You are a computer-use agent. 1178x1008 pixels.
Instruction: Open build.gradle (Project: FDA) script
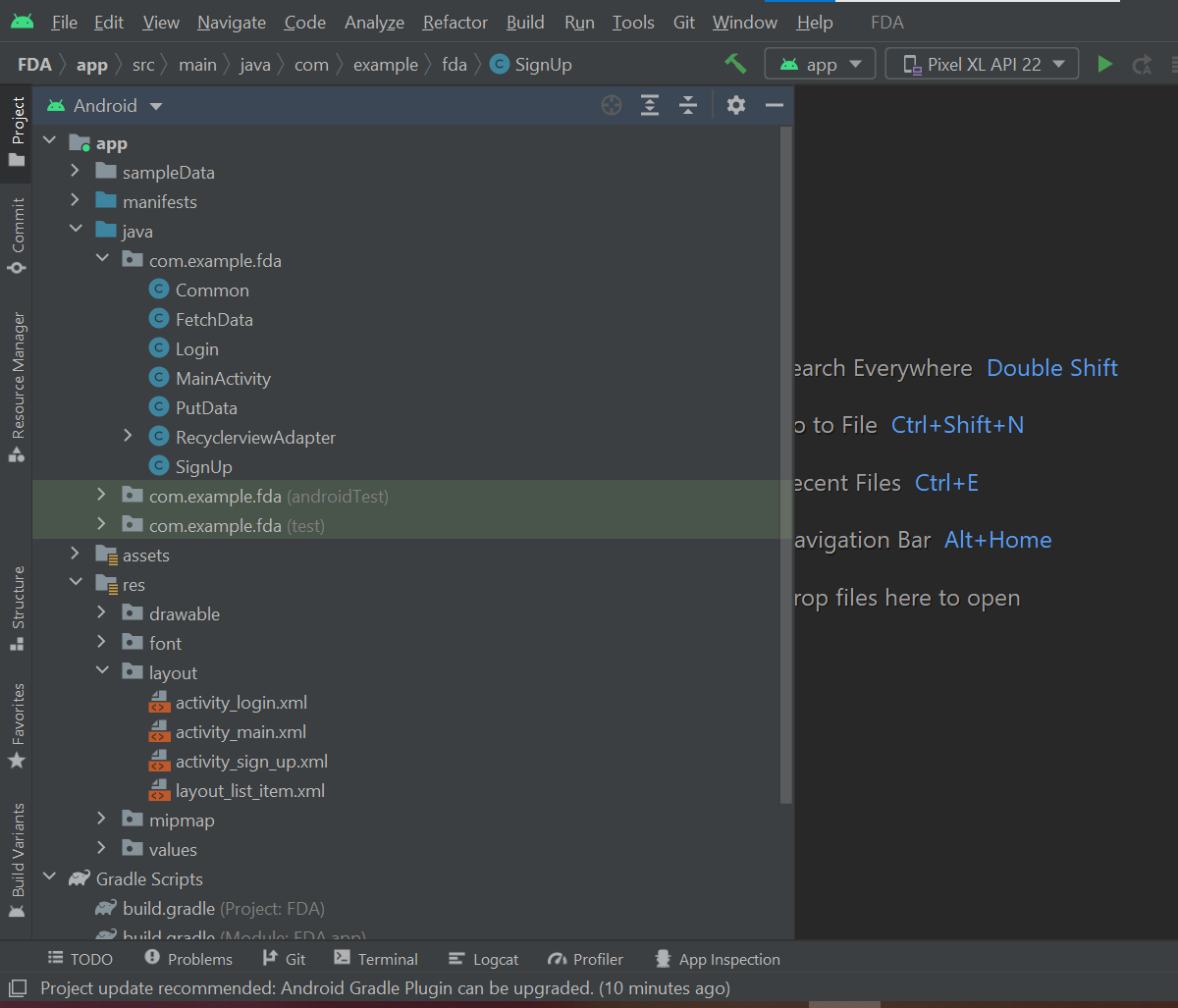[x=224, y=909]
